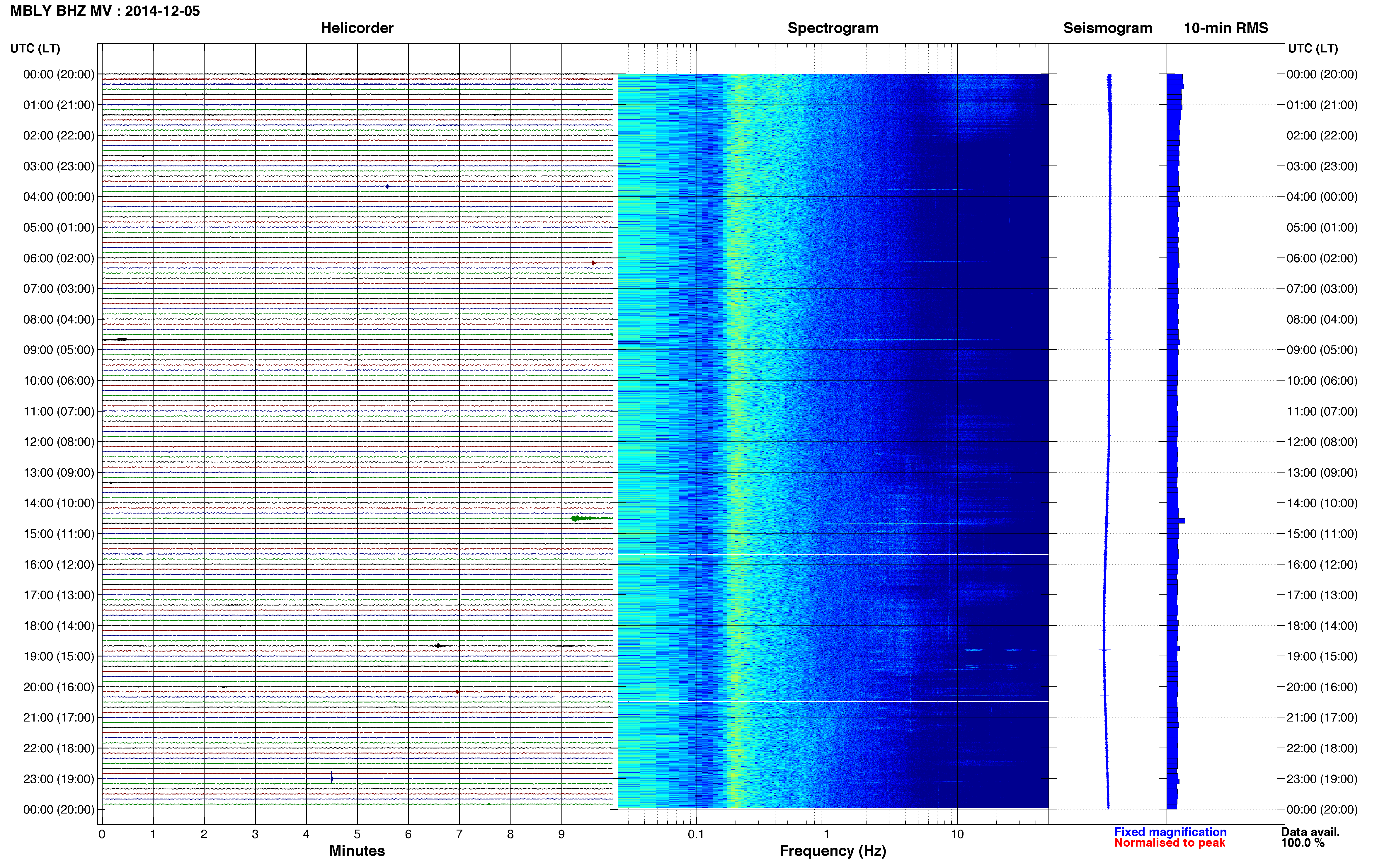Screen dimensions: 1389x868
Task: Select the '10-min RMS' panel heading
Action: [1226, 28]
